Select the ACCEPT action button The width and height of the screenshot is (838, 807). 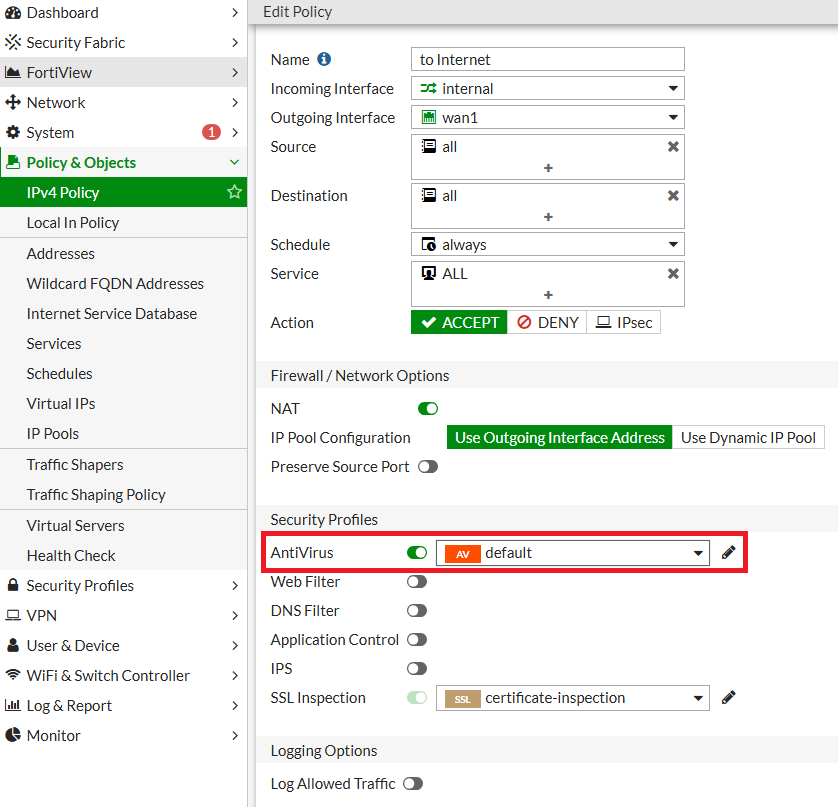point(459,322)
